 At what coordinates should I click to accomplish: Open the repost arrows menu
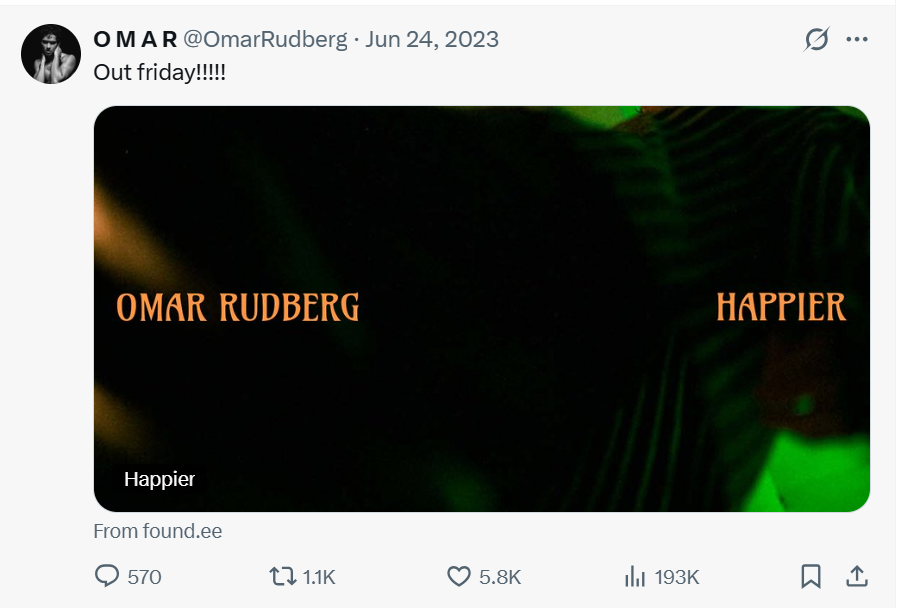pyautogui.click(x=282, y=576)
